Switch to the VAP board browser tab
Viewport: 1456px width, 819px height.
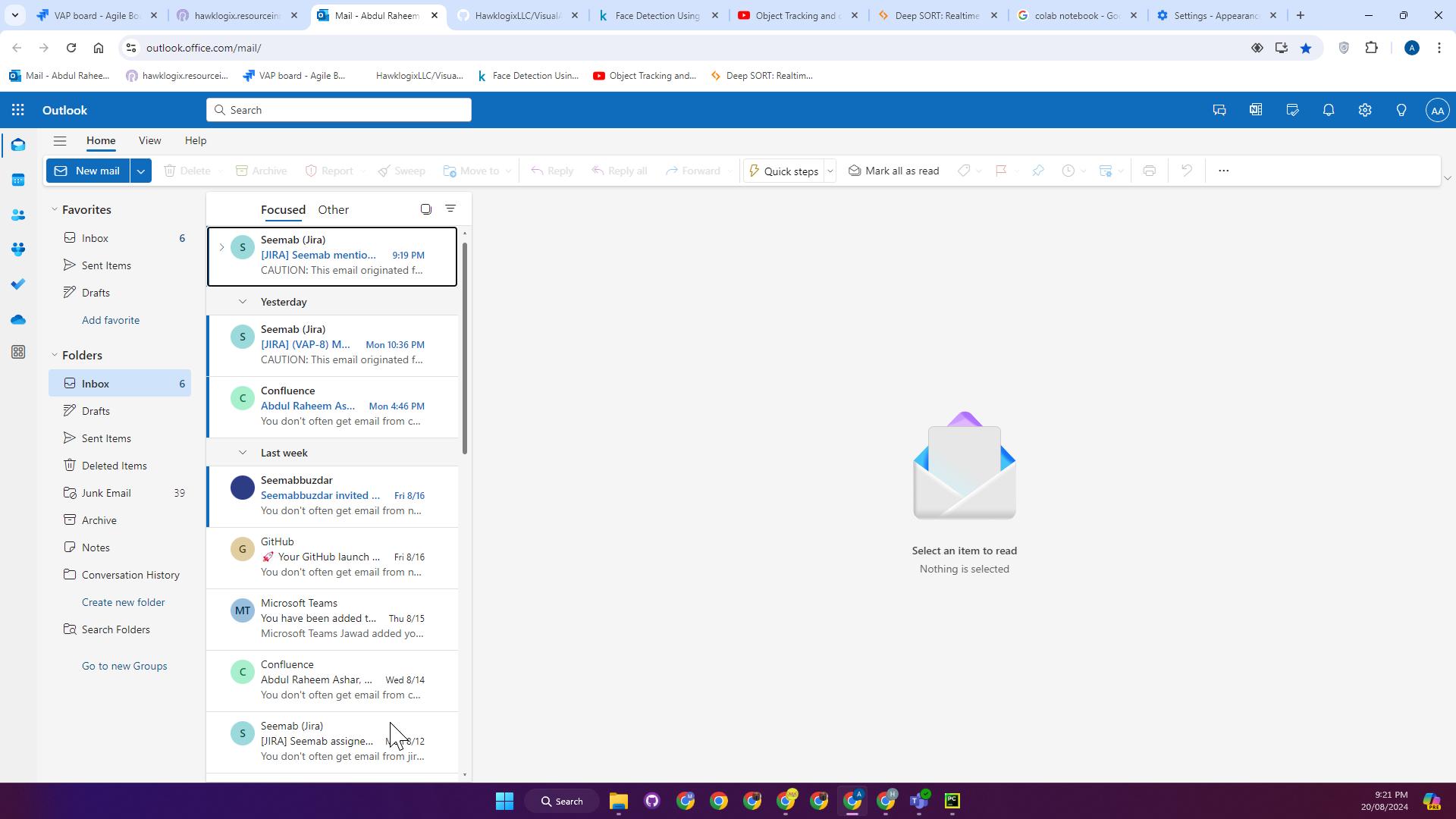click(x=97, y=15)
